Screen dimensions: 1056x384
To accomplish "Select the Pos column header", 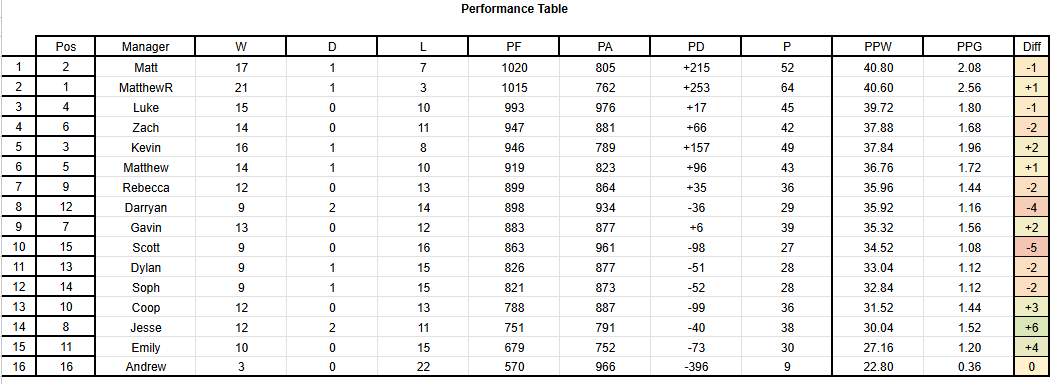I will (66, 46).
